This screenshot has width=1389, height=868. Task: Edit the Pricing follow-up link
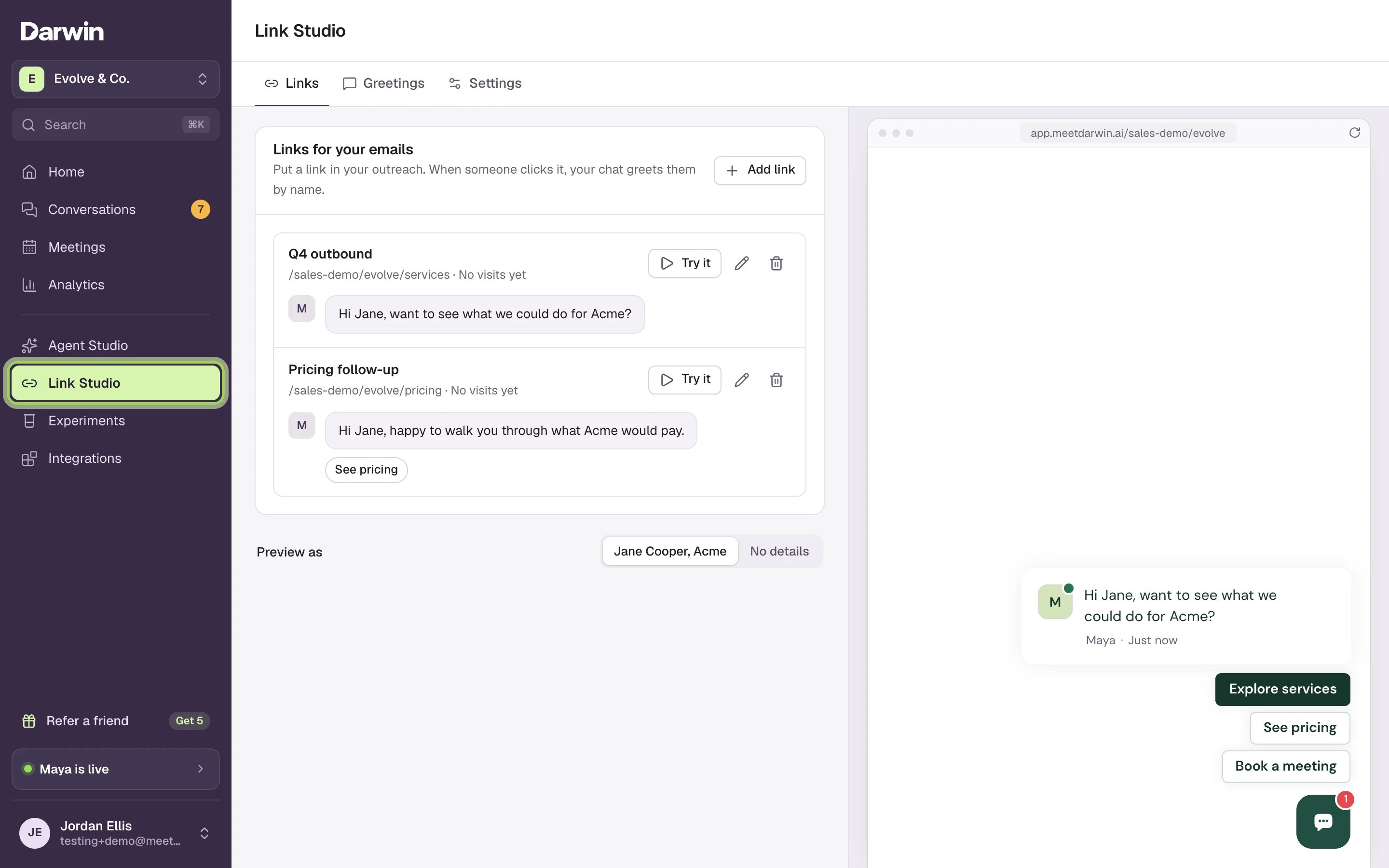click(x=742, y=380)
